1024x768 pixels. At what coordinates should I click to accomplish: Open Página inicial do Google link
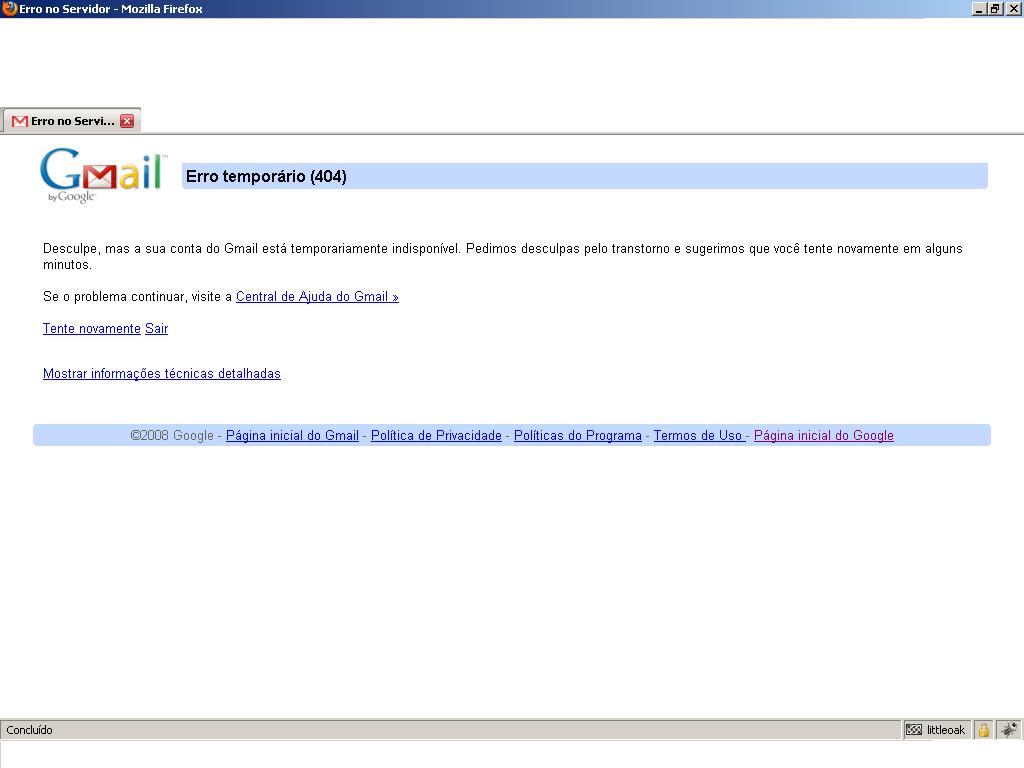[824, 436]
